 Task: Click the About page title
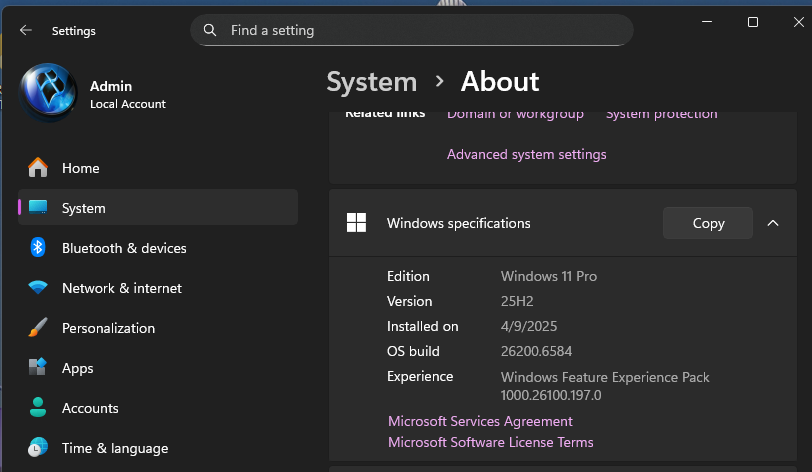click(x=500, y=81)
